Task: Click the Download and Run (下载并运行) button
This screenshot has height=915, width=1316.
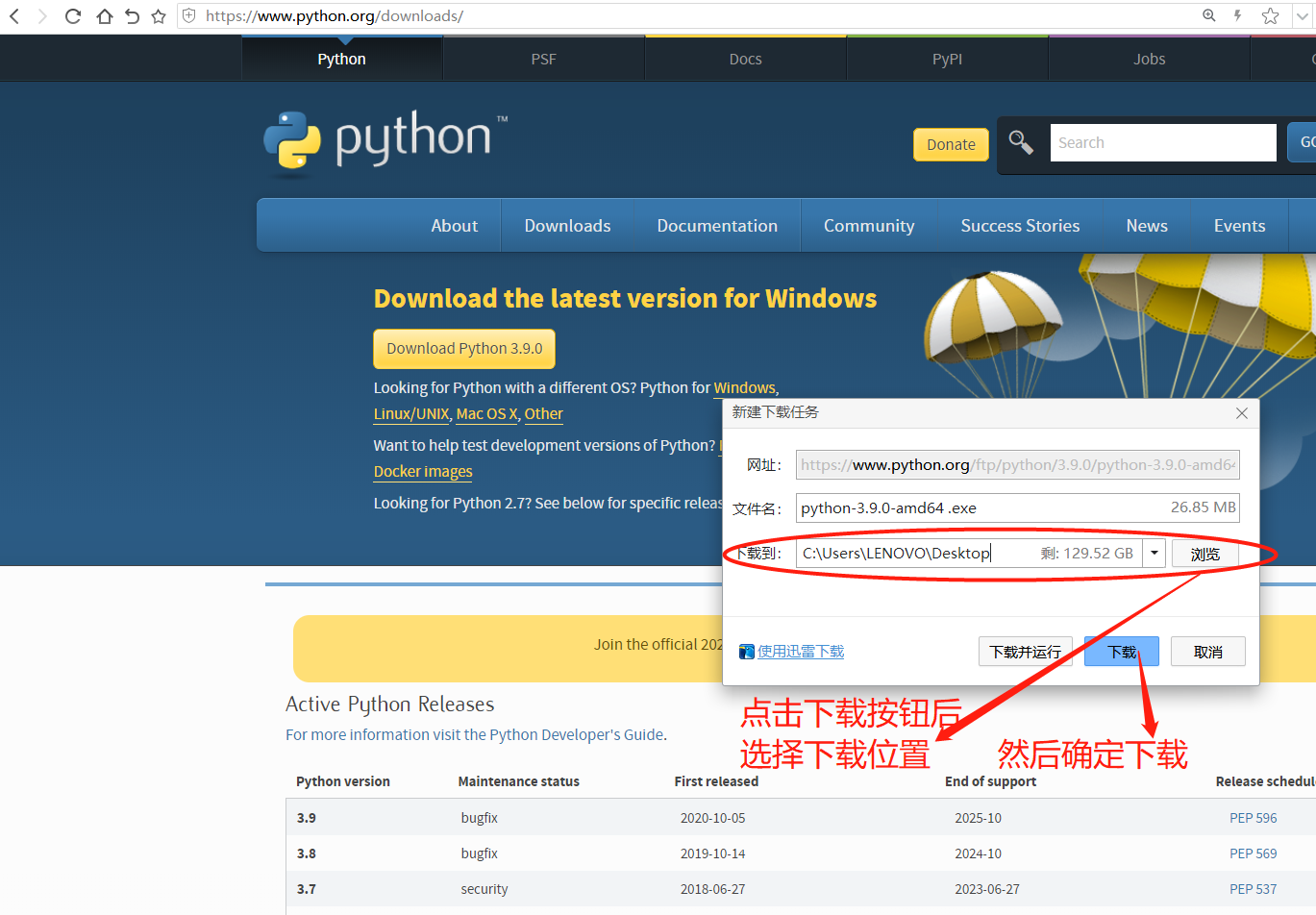Action: point(1026,652)
